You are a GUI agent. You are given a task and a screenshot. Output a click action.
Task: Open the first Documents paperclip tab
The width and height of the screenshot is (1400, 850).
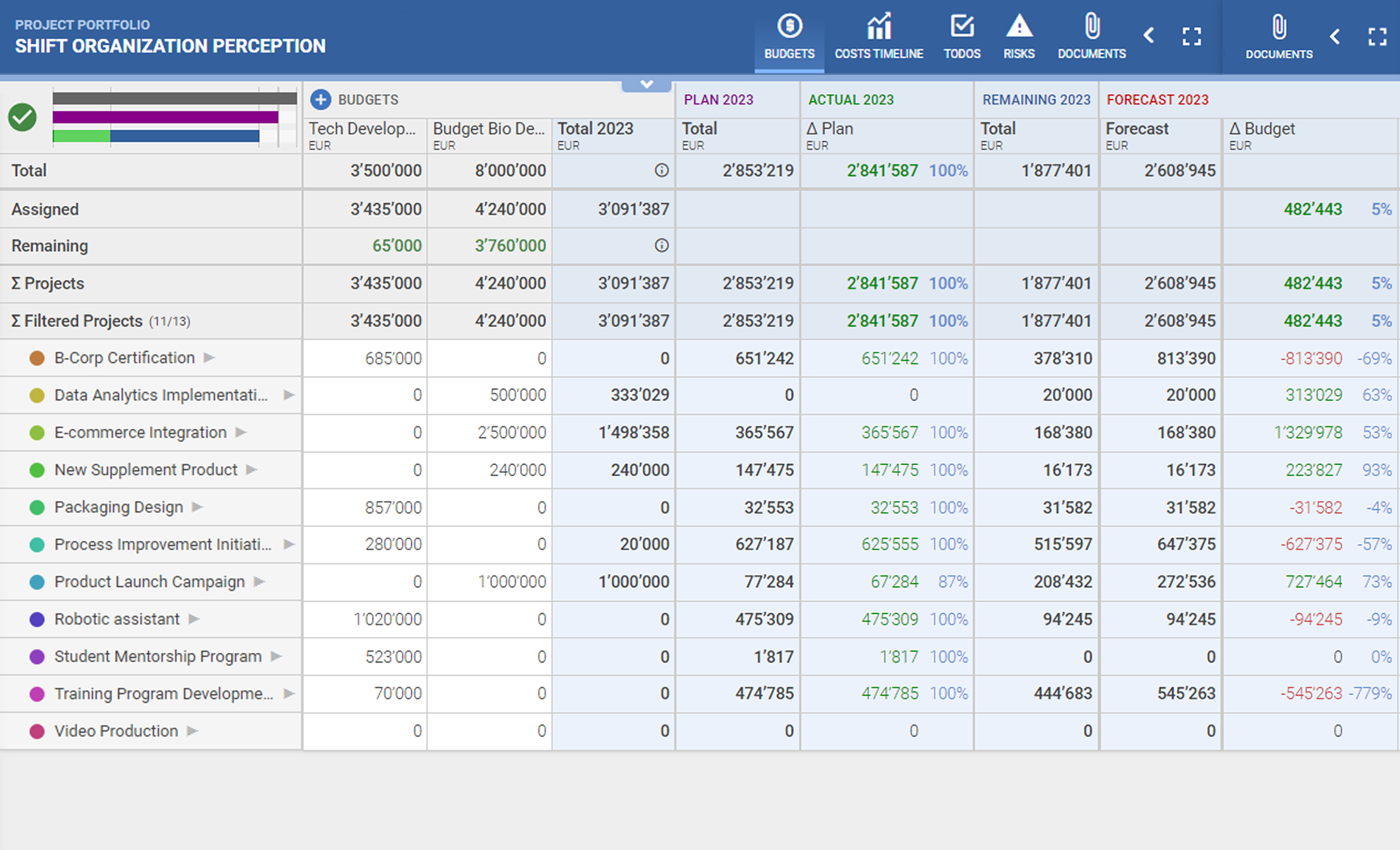point(1091,38)
